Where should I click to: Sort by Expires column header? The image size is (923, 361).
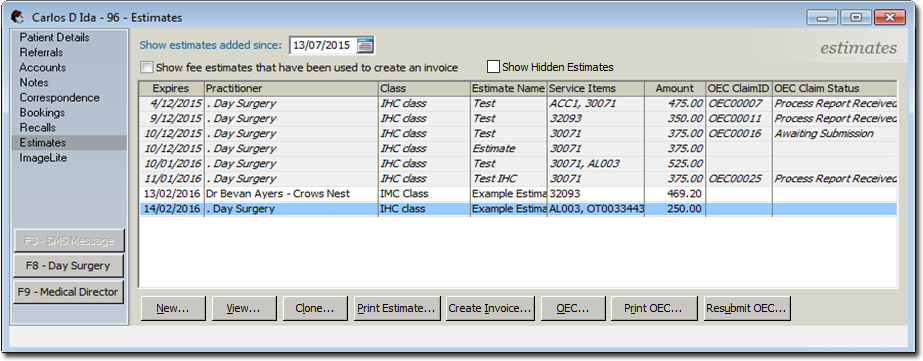pos(171,88)
